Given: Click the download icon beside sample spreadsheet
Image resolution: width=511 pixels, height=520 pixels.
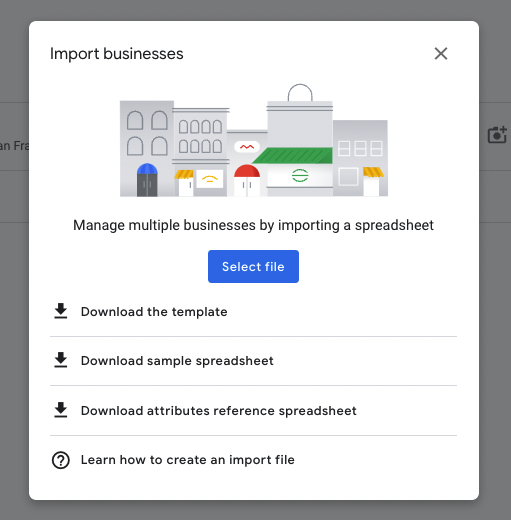Looking at the screenshot, I should (61, 360).
